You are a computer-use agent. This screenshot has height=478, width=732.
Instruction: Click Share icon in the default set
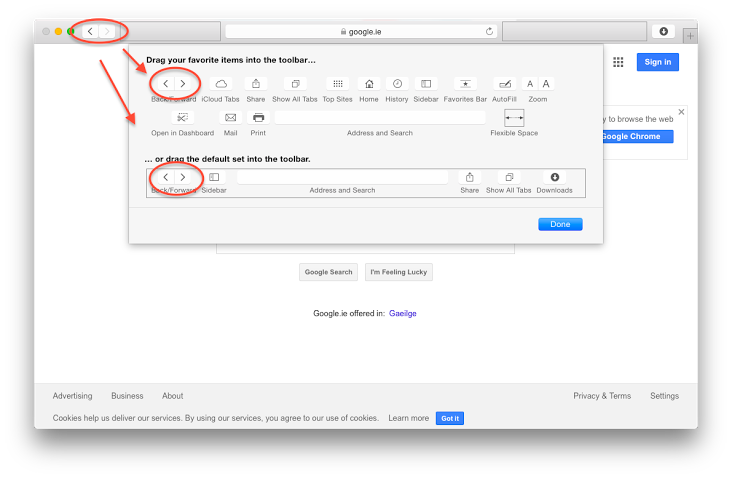[470, 177]
